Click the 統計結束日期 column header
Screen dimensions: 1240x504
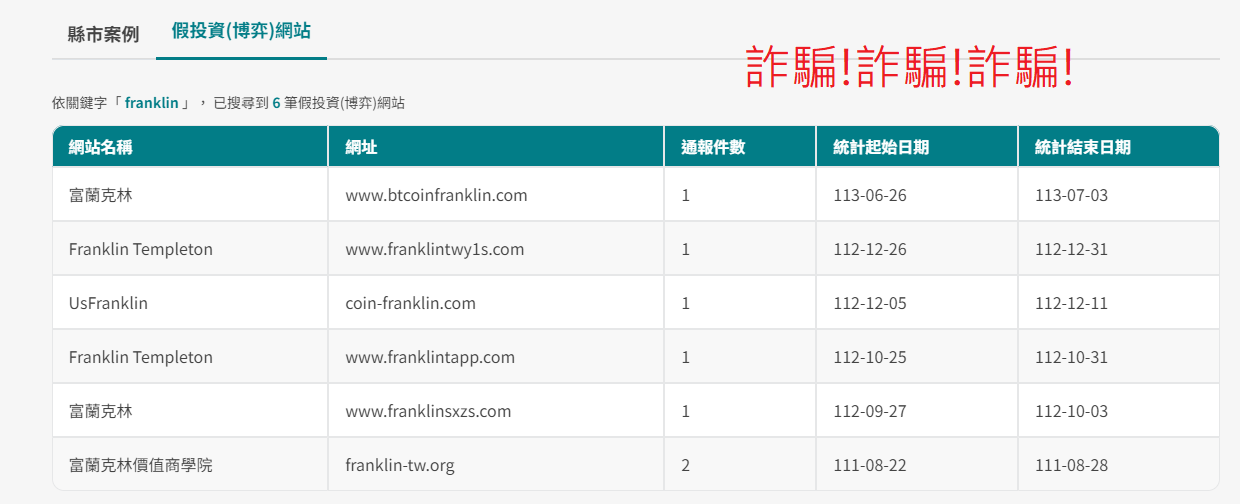coord(1082,147)
